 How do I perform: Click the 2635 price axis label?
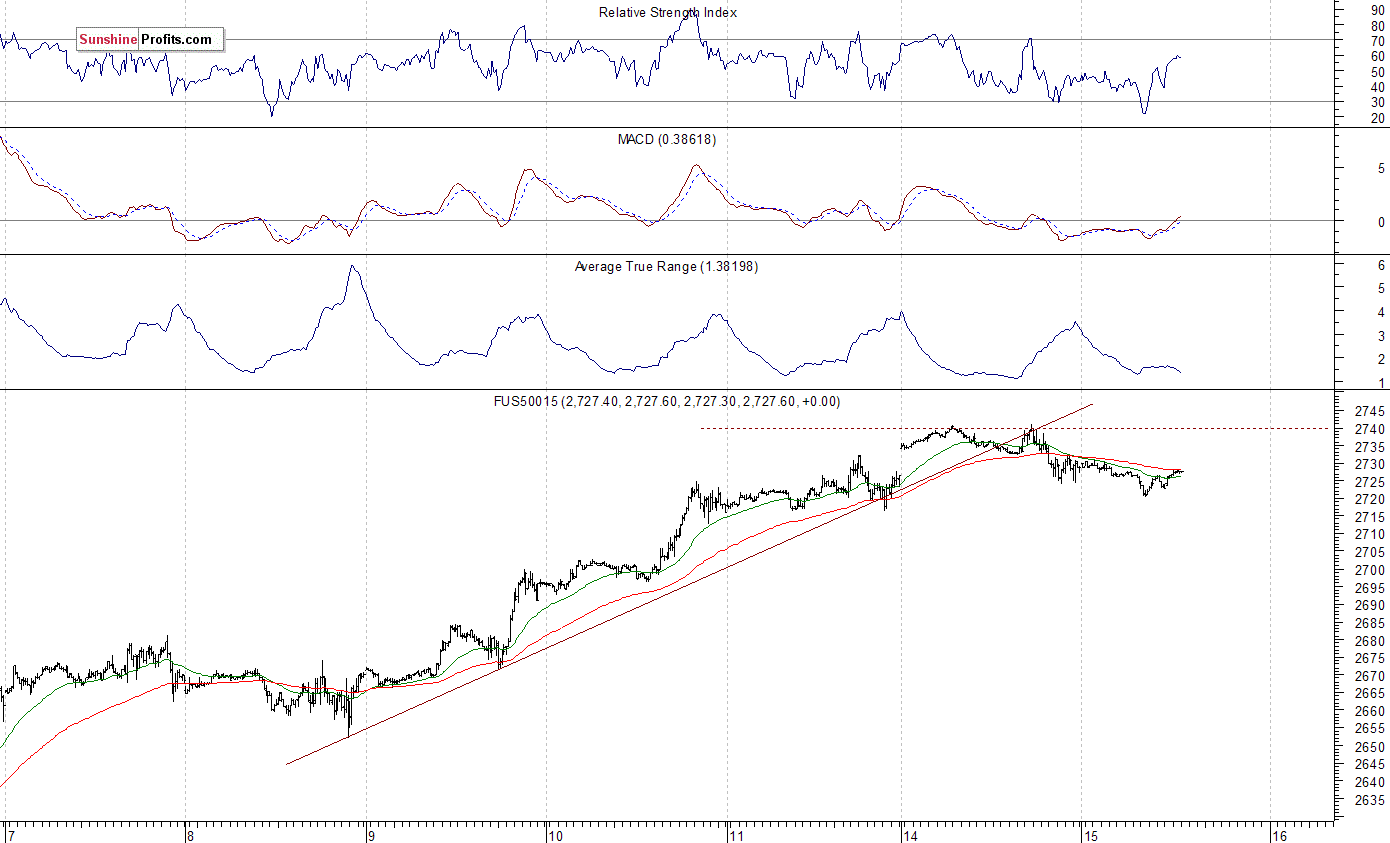click(x=1371, y=800)
